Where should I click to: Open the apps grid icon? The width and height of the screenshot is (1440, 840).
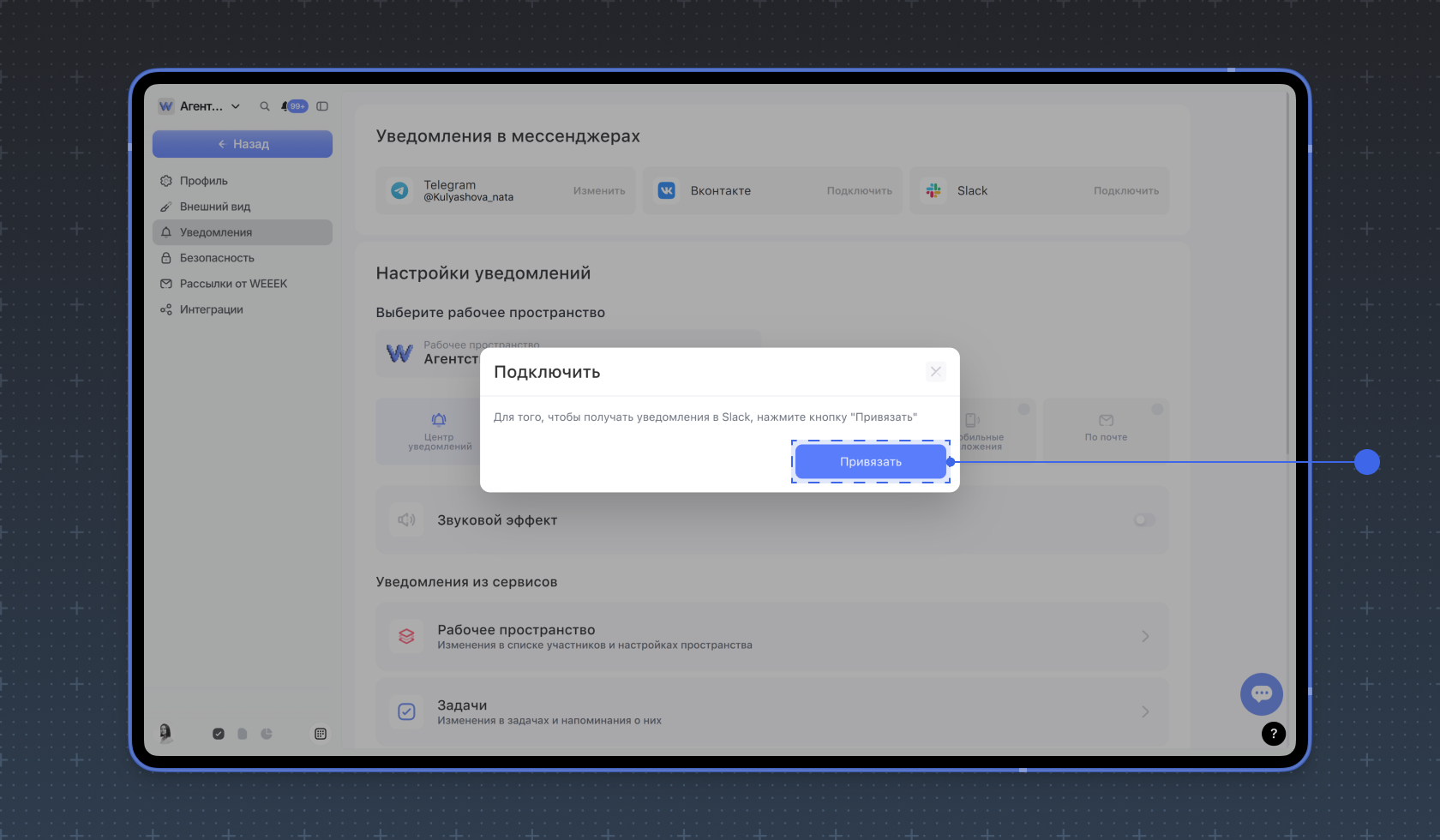tap(321, 734)
